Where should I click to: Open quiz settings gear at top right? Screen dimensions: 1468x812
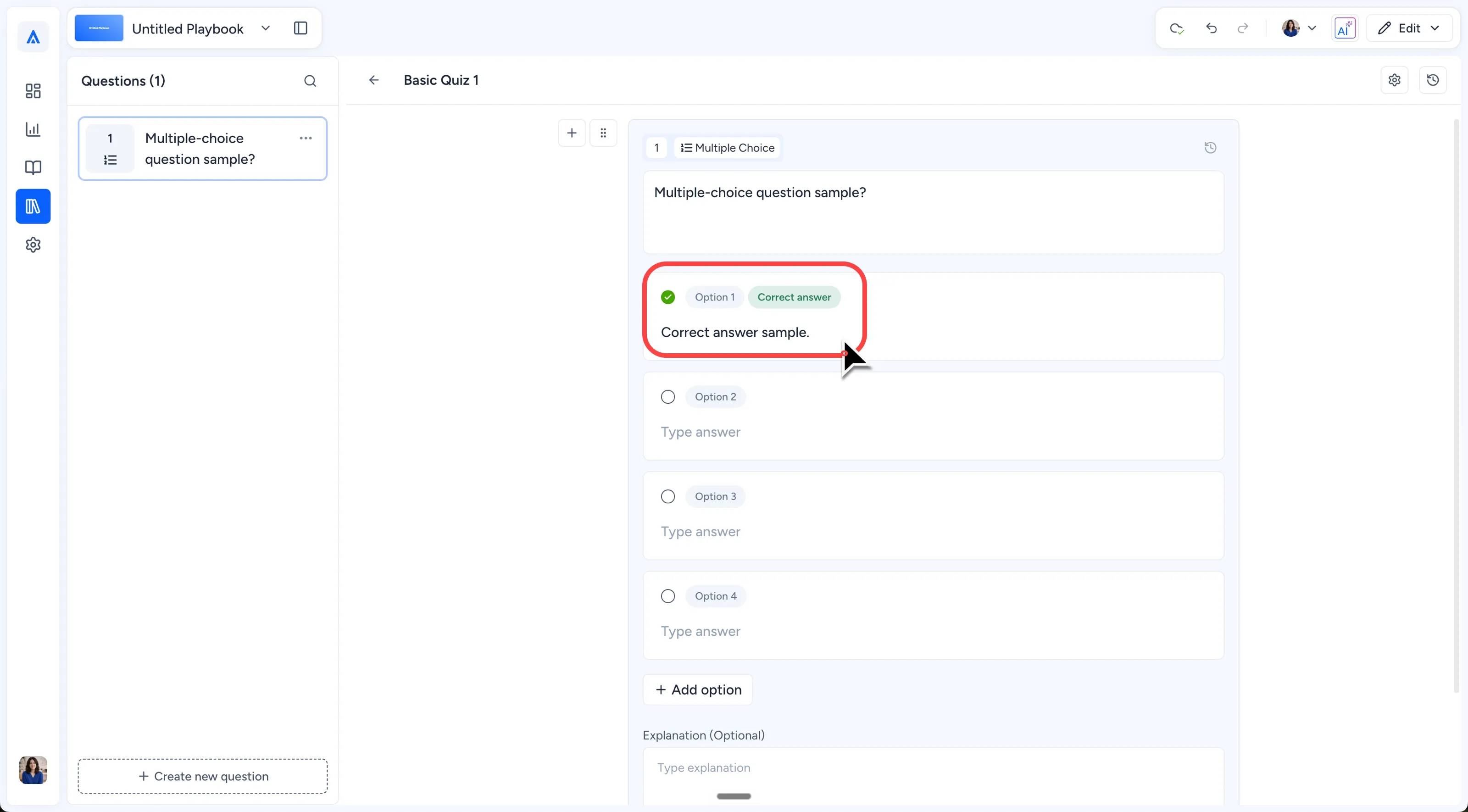click(x=1395, y=80)
